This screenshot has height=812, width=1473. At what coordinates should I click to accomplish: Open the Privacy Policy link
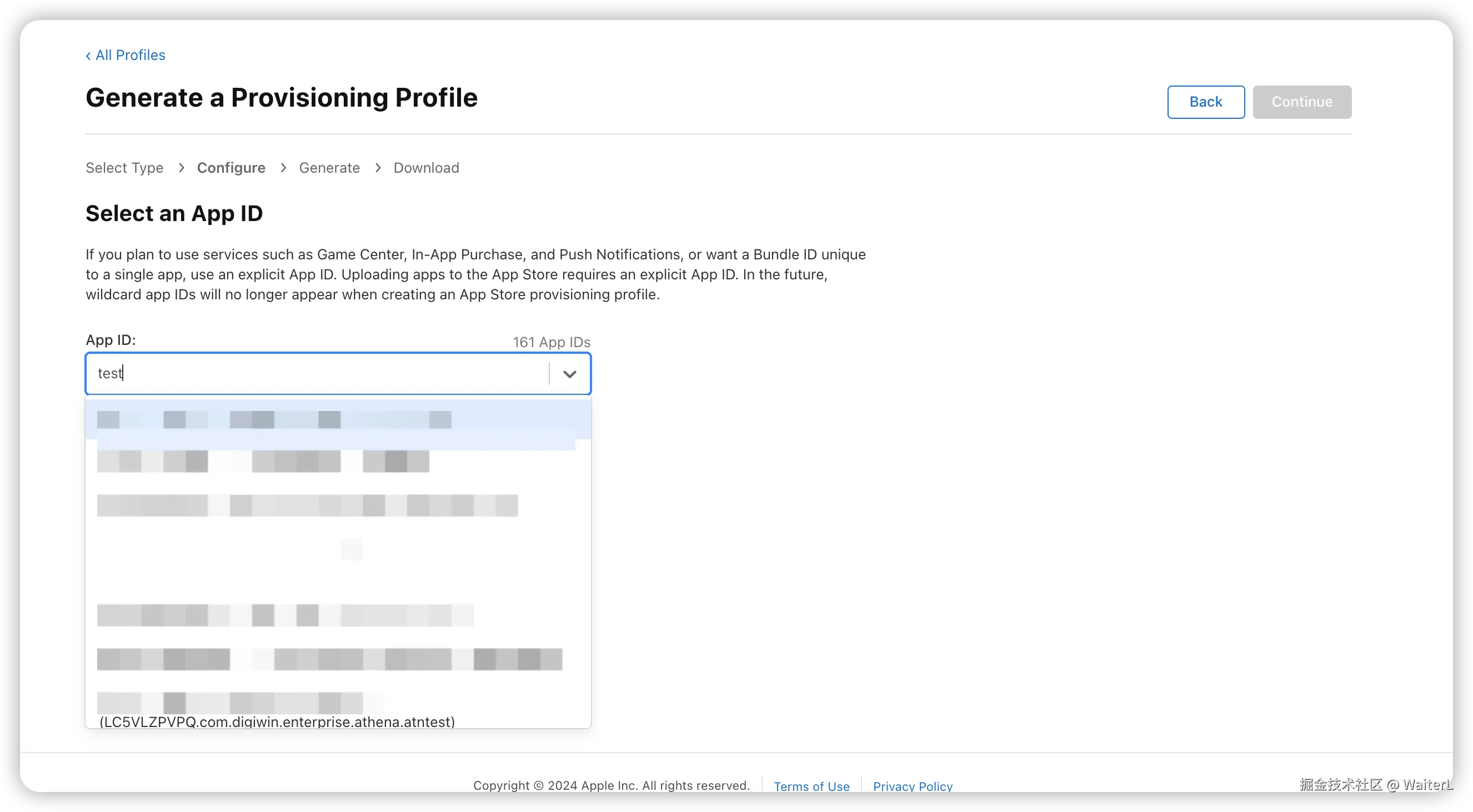(912, 786)
